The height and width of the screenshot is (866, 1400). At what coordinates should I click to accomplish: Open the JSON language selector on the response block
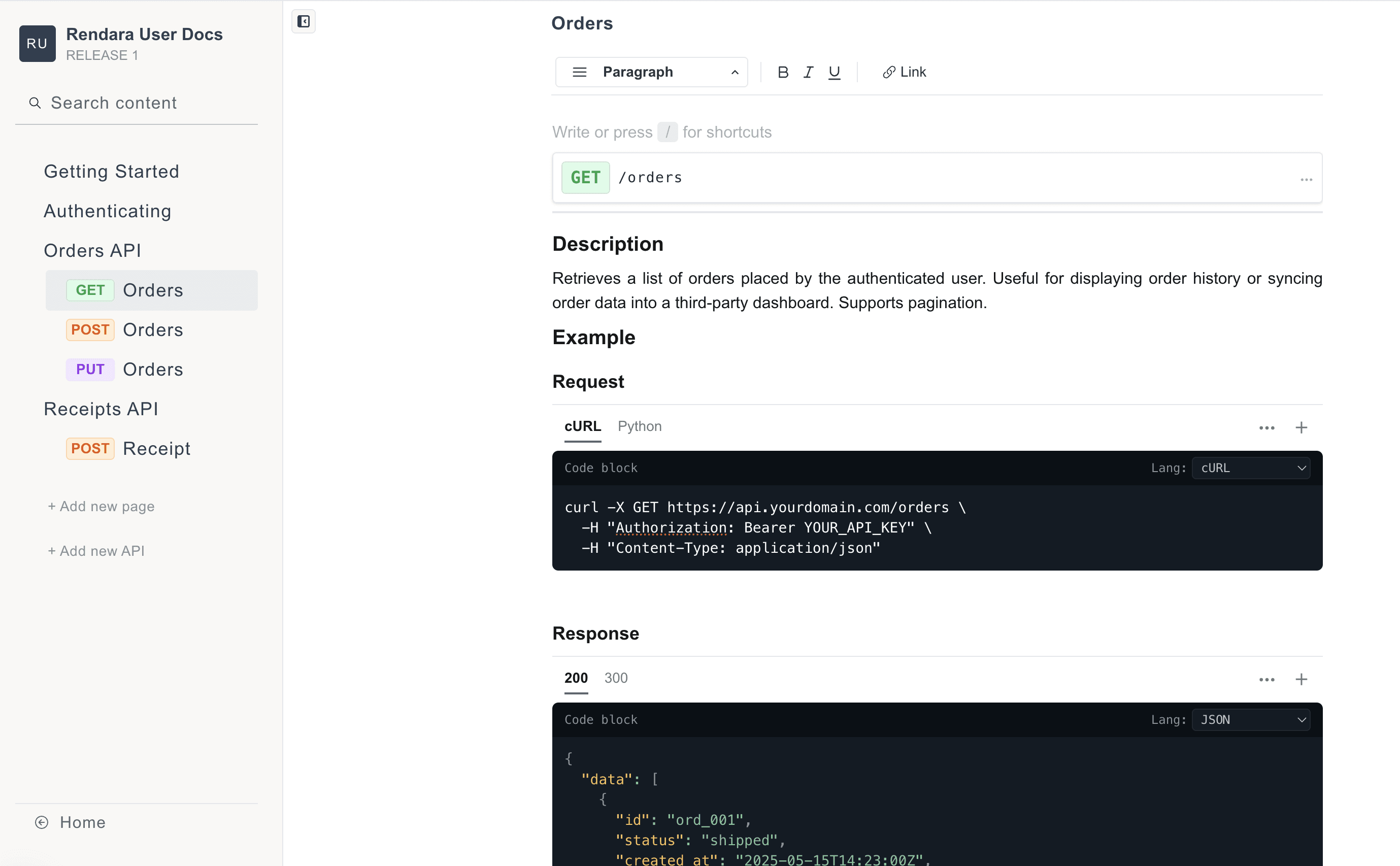click(x=1251, y=719)
